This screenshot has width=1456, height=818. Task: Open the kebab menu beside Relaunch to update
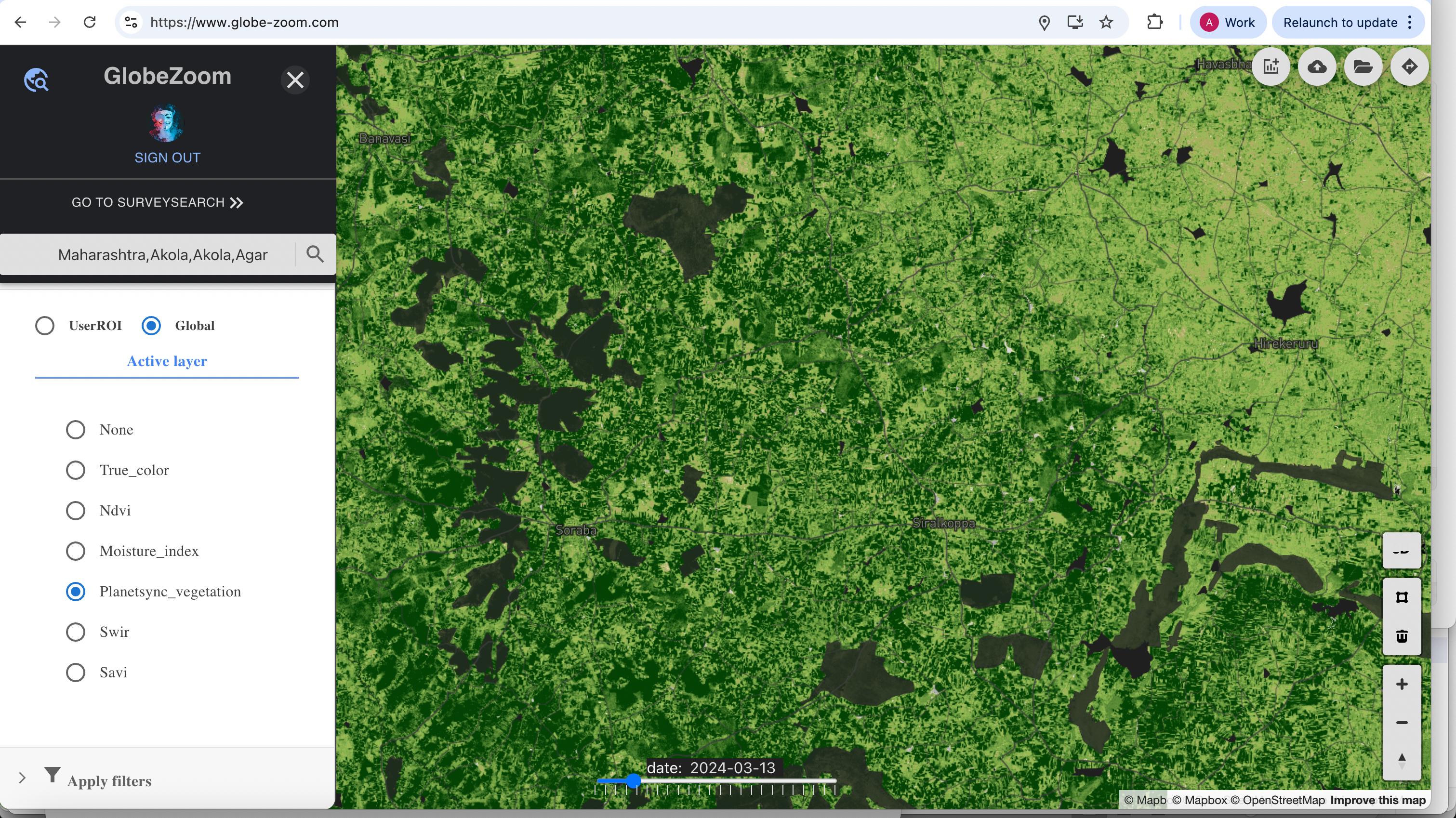pos(1410,22)
